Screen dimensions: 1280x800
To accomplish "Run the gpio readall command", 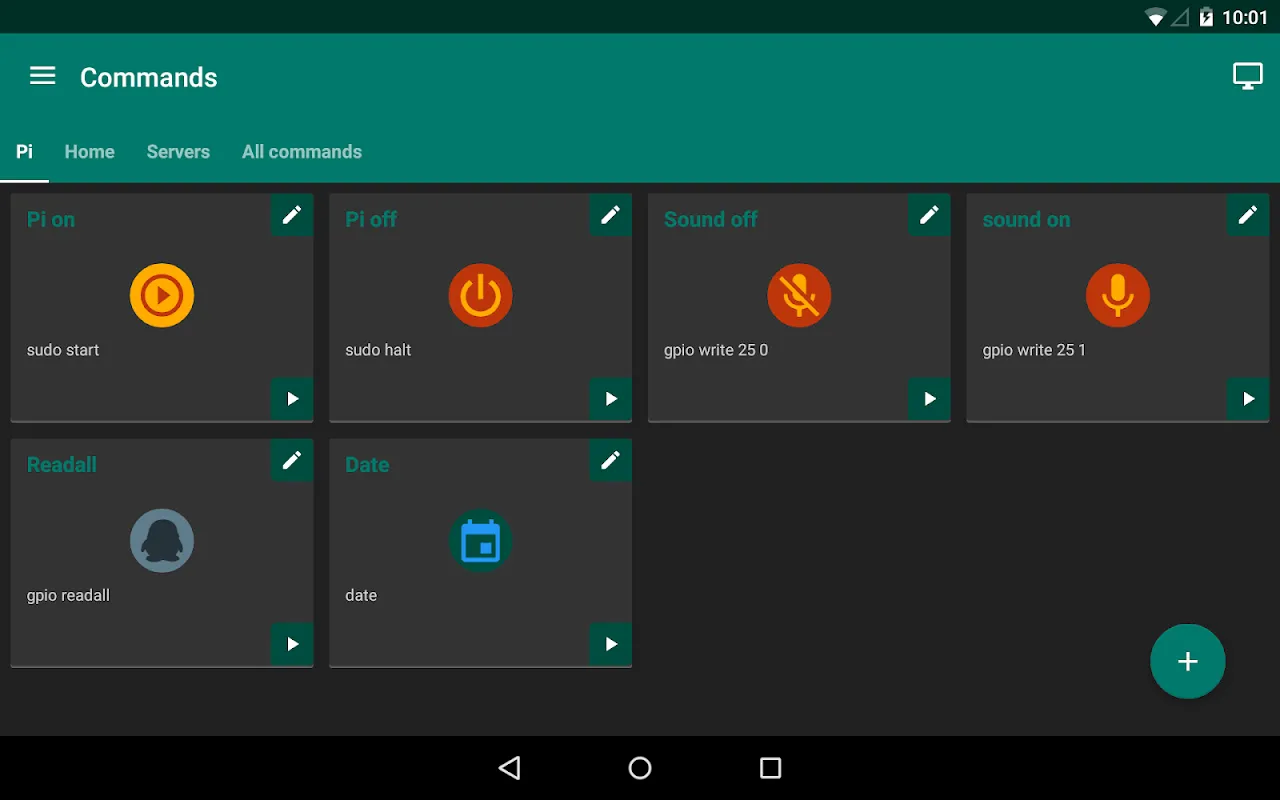I will tap(292, 644).
